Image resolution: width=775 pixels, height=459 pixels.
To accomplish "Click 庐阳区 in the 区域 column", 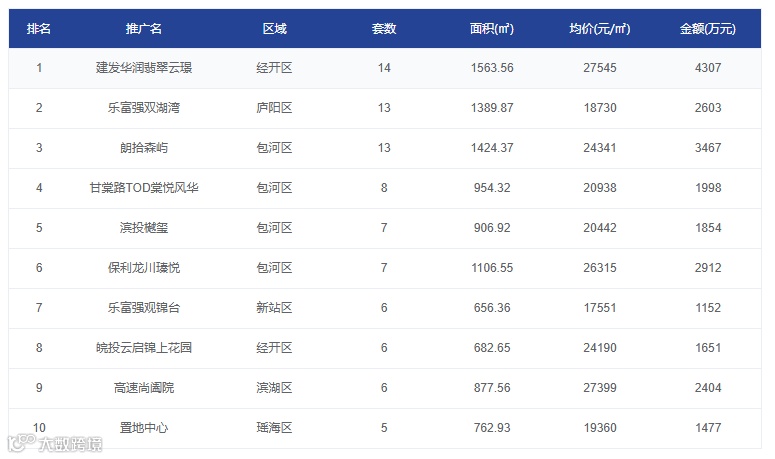I will click(274, 108).
